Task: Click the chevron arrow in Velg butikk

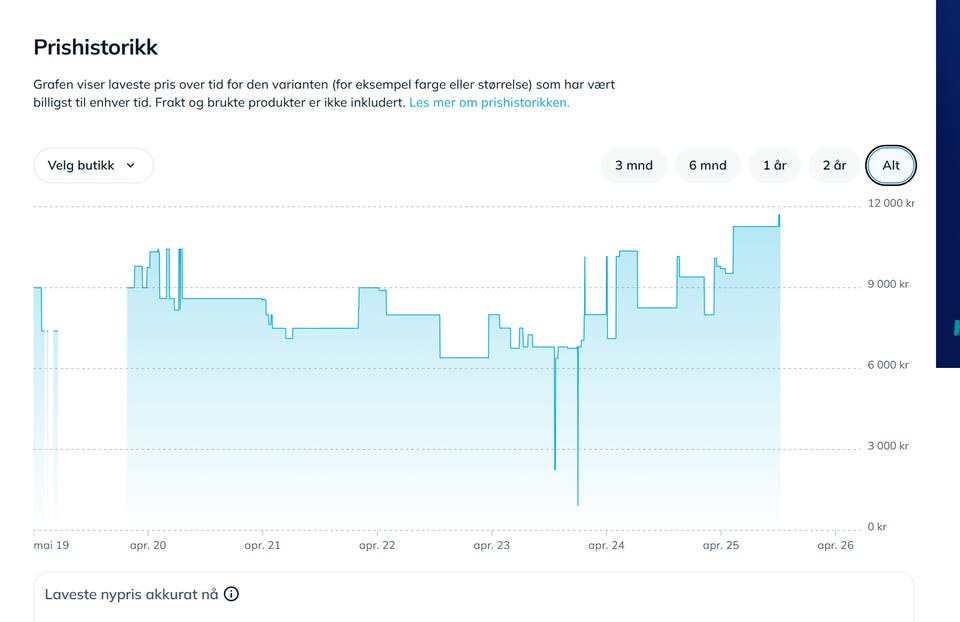Action: (130, 165)
